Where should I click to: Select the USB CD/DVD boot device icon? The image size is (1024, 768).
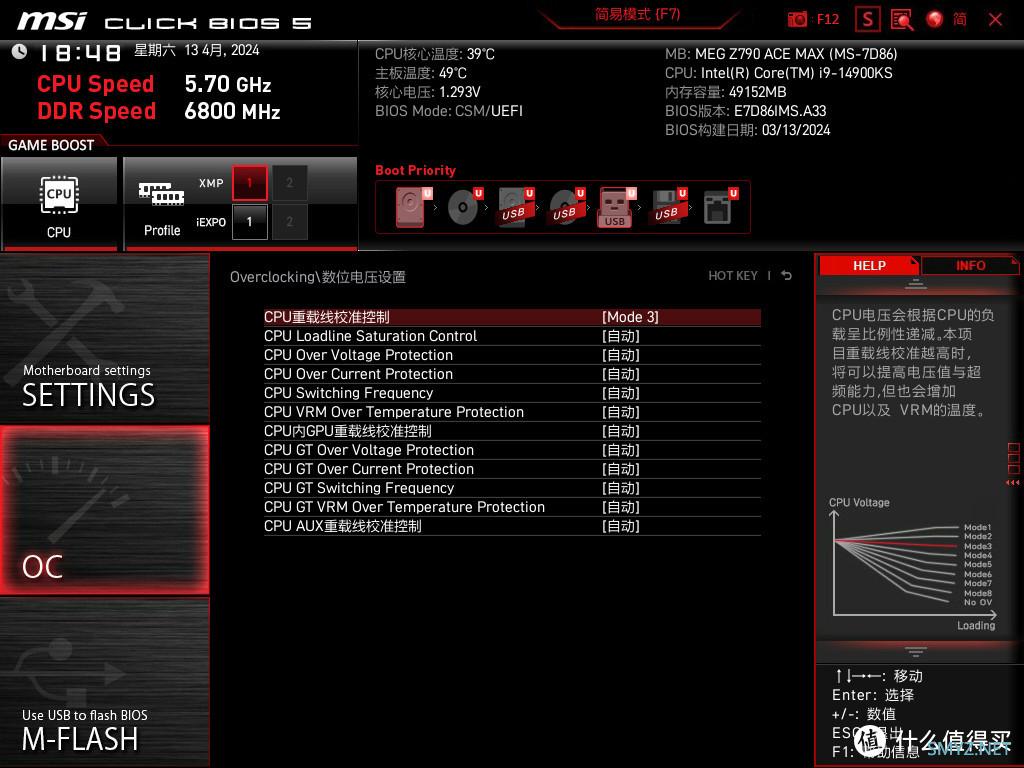(x=567, y=206)
